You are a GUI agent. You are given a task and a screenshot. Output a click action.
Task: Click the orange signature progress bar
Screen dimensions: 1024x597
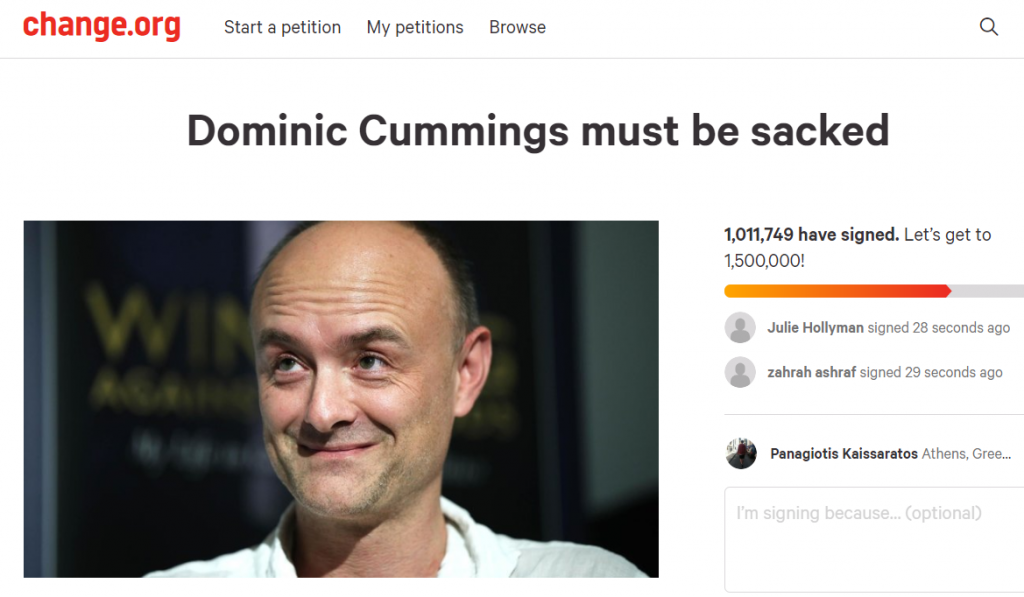point(836,291)
